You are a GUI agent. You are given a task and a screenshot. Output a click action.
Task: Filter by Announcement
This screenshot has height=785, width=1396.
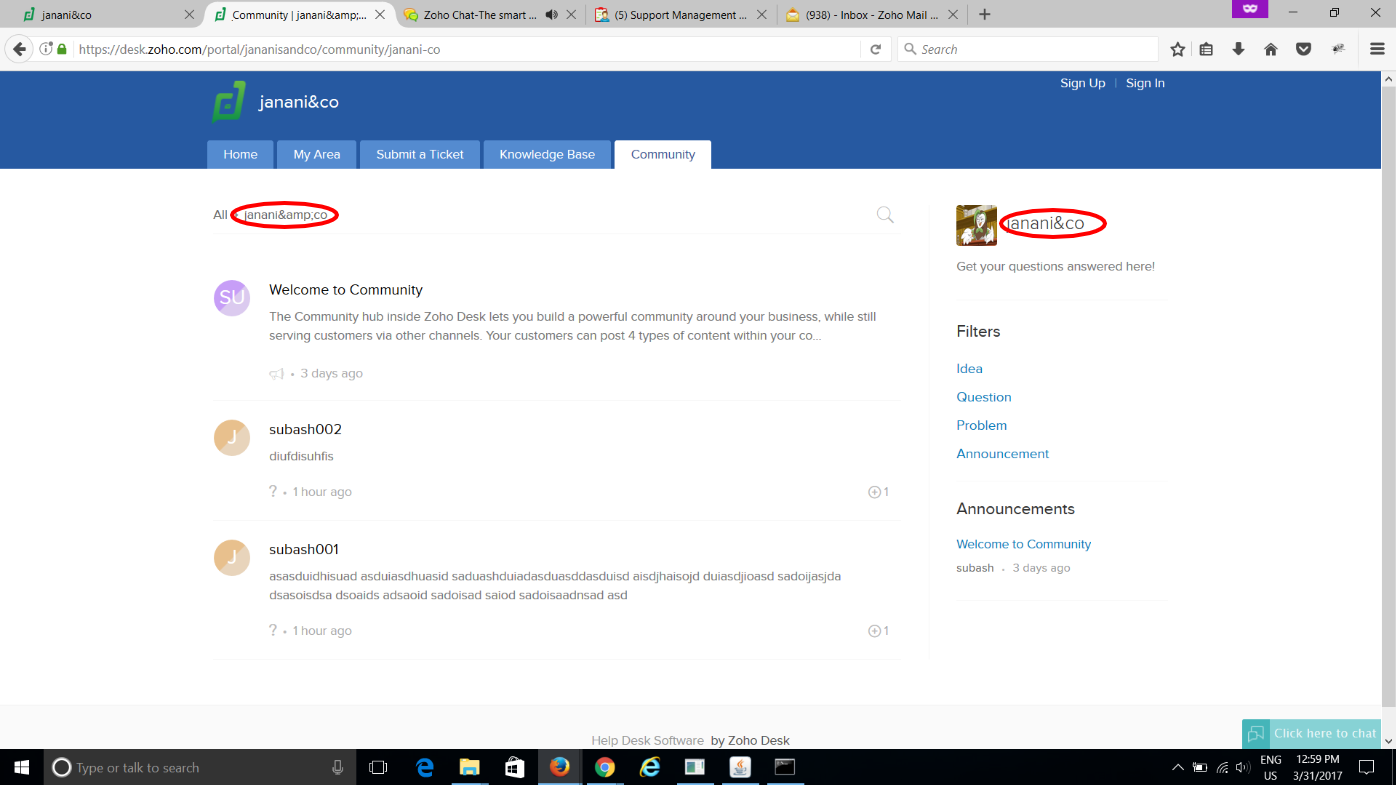[1003, 453]
